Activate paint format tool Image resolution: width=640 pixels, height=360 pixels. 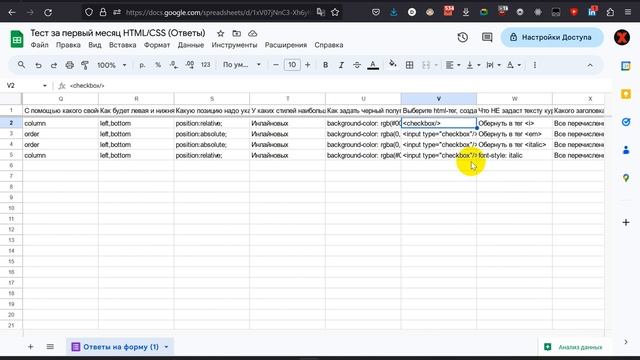click(x=85, y=65)
